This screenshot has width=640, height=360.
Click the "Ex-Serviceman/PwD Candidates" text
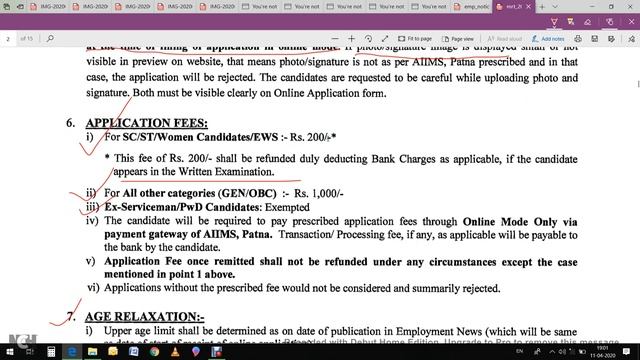(182, 207)
